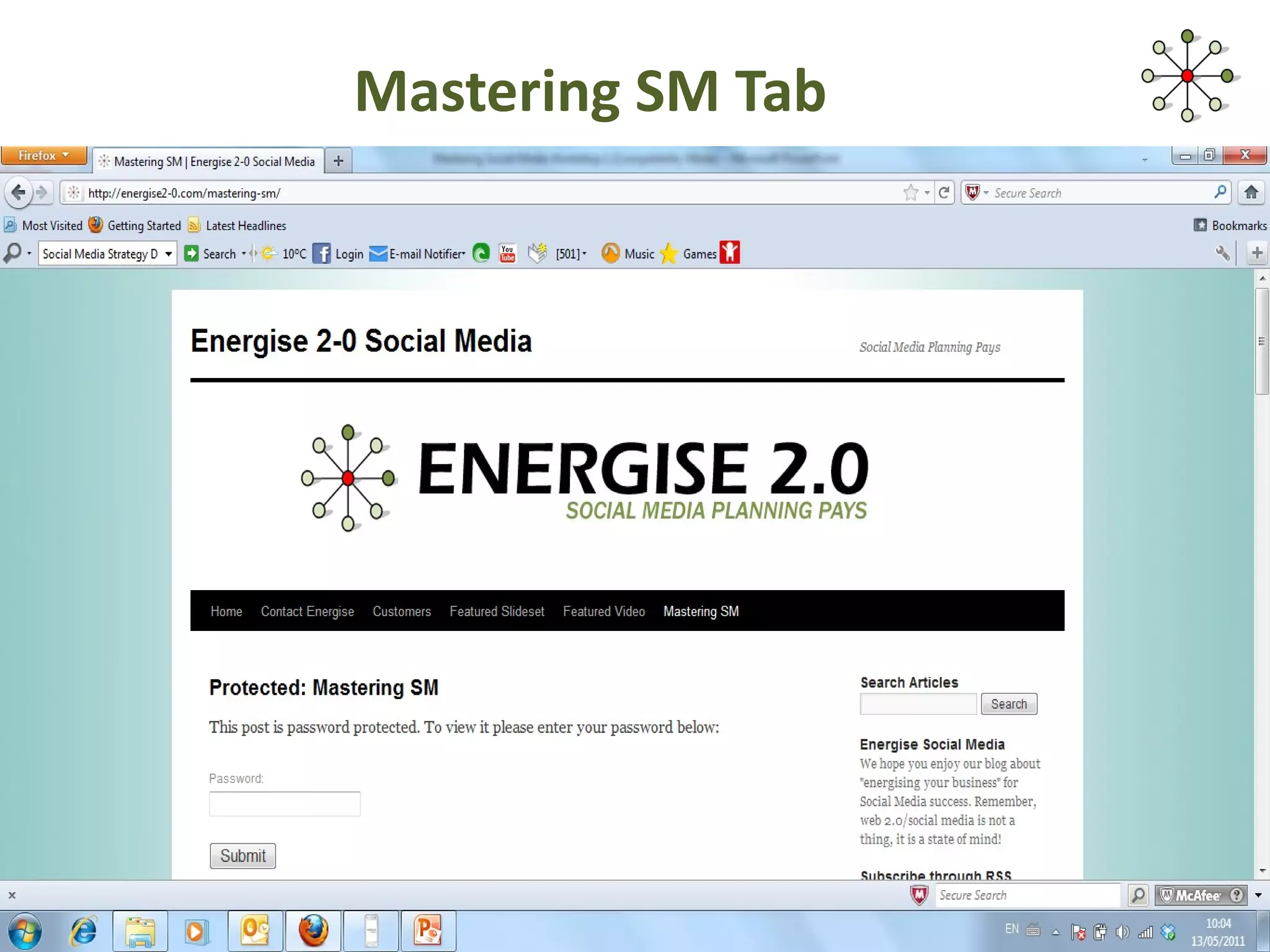The width and height of the screenshot is (1270, 952).
Task: Open Contact Energise navigation item
Action: click(307, 611)
